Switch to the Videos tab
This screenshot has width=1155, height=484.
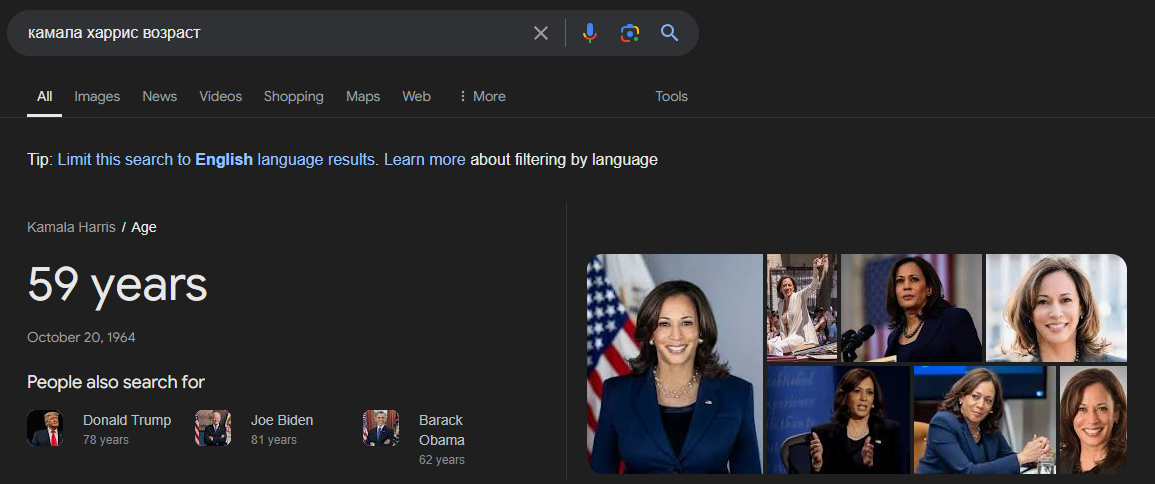click(x=220, y=97)
